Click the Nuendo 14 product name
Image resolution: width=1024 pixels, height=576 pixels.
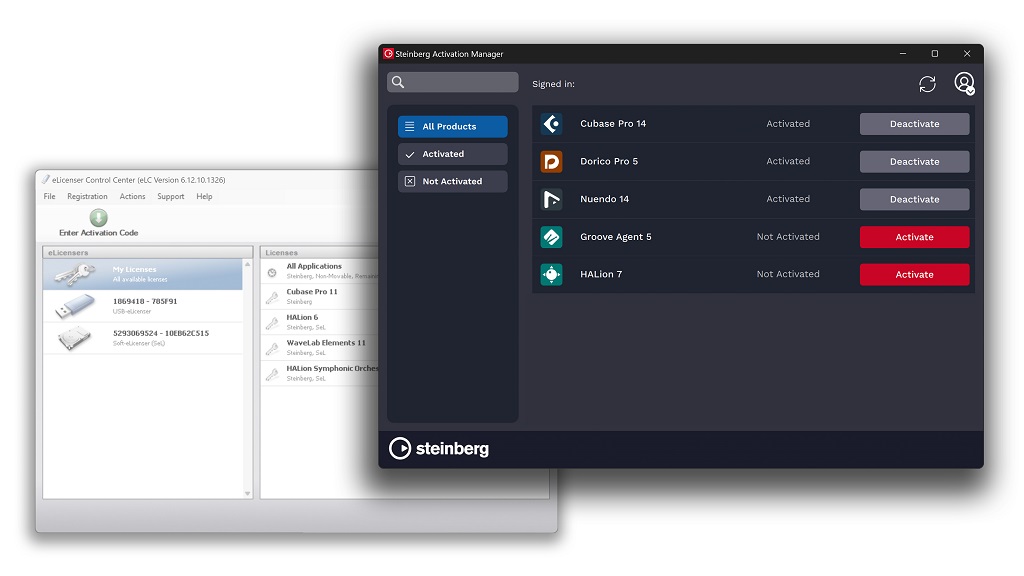[604, 199]
